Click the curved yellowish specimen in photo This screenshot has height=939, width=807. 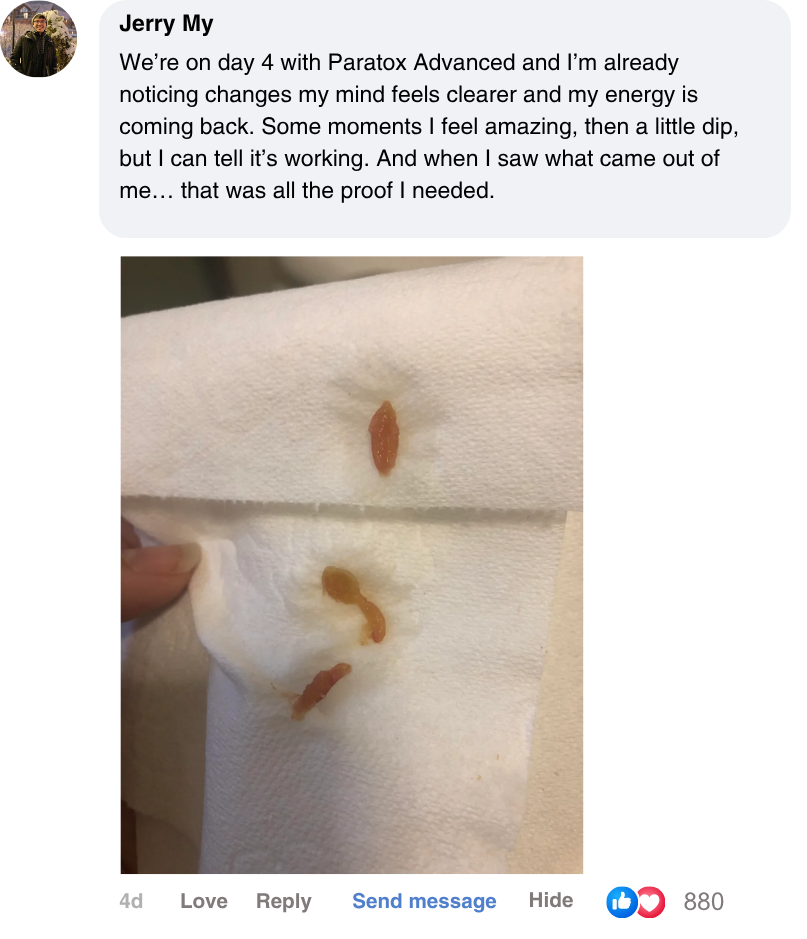pyautogui.click(x=354, y=604)
